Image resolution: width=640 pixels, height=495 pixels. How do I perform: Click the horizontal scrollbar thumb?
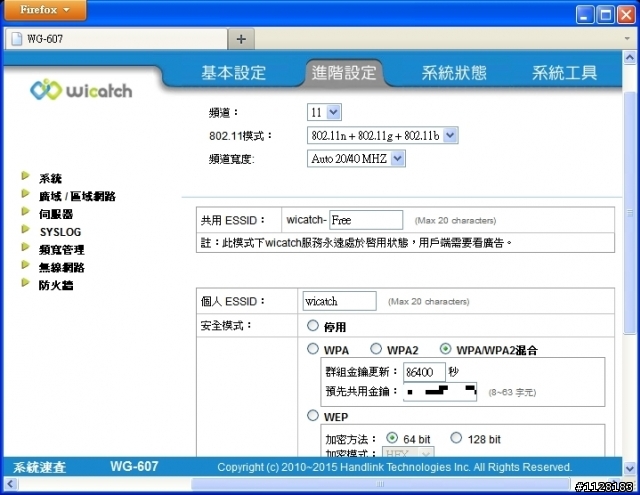click(x=380, y=484)
